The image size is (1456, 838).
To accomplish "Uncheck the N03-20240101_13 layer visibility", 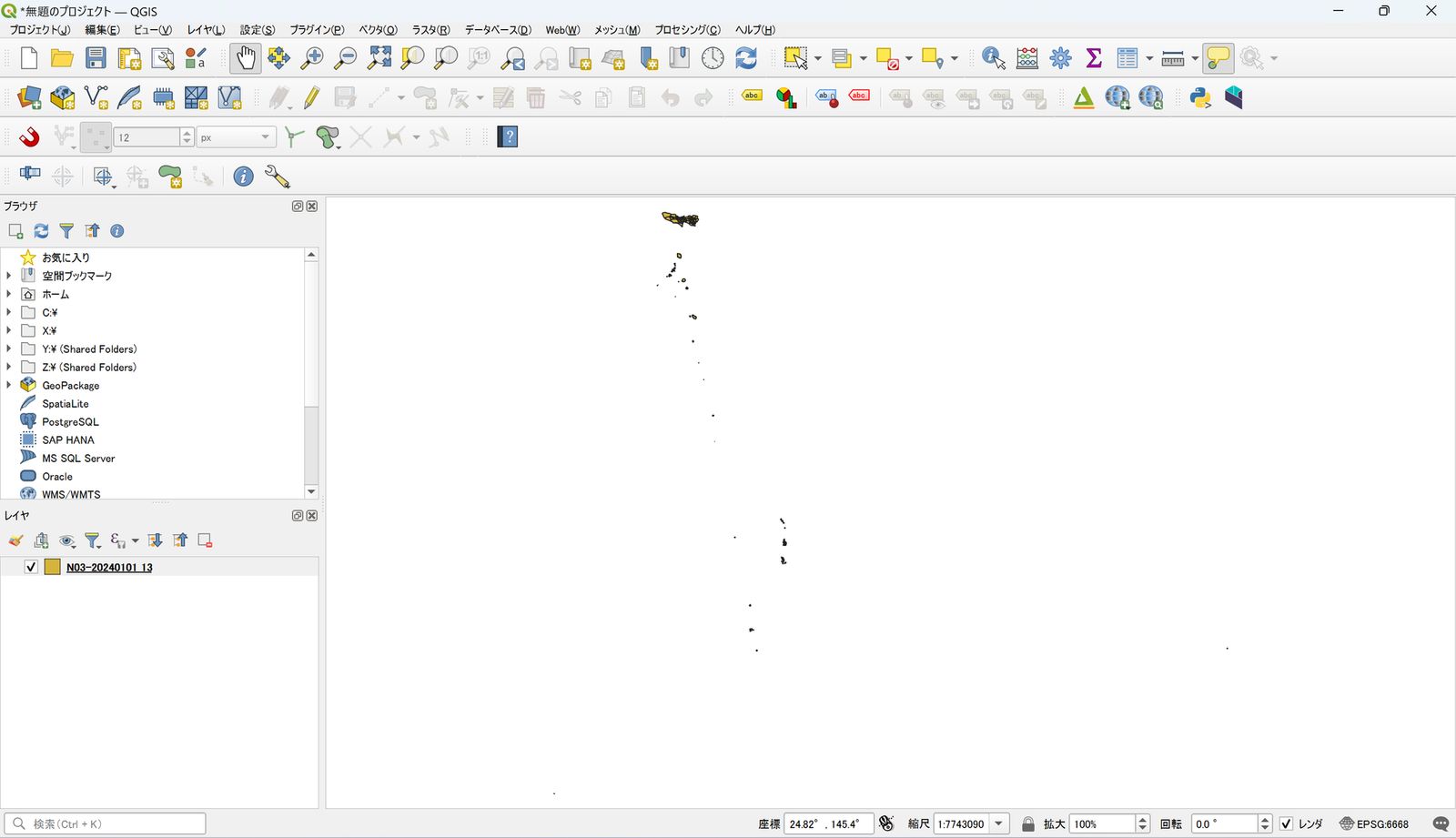I will click(x=31, y=567).
